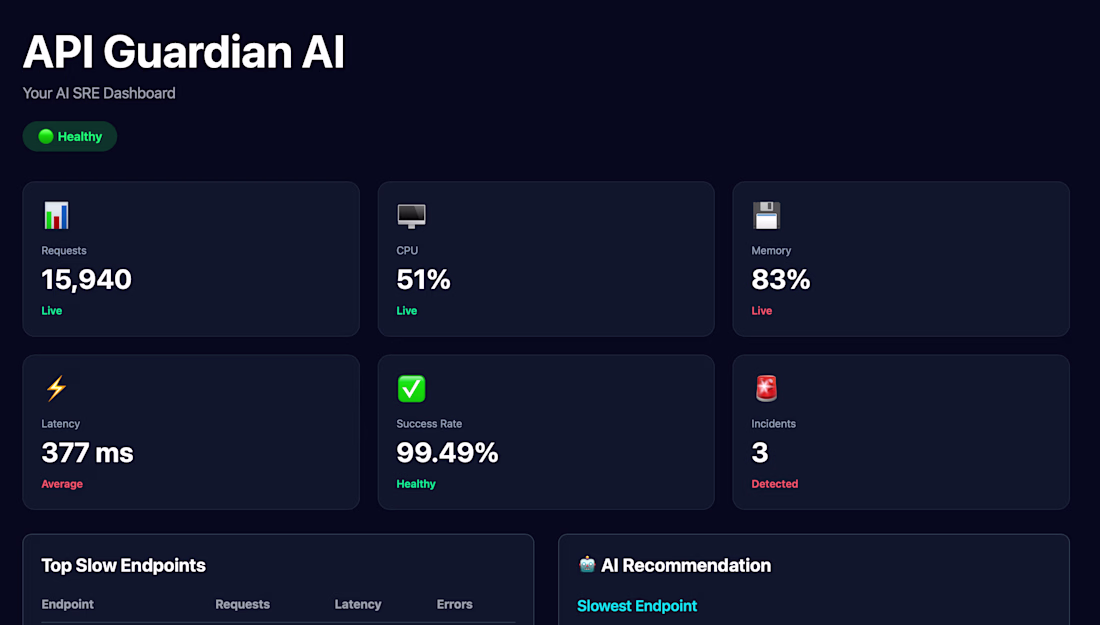This screenshot has height=625, width=1100.
Task: Click the Your AI SRE Dashboard subtitle
Action: point(99,93)
